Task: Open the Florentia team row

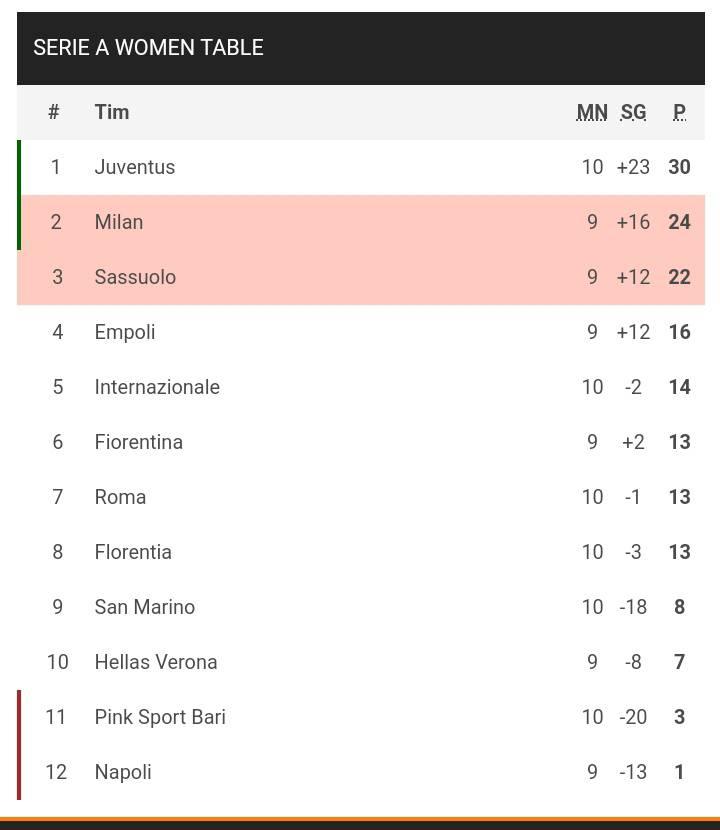Action: pos(361,552)
